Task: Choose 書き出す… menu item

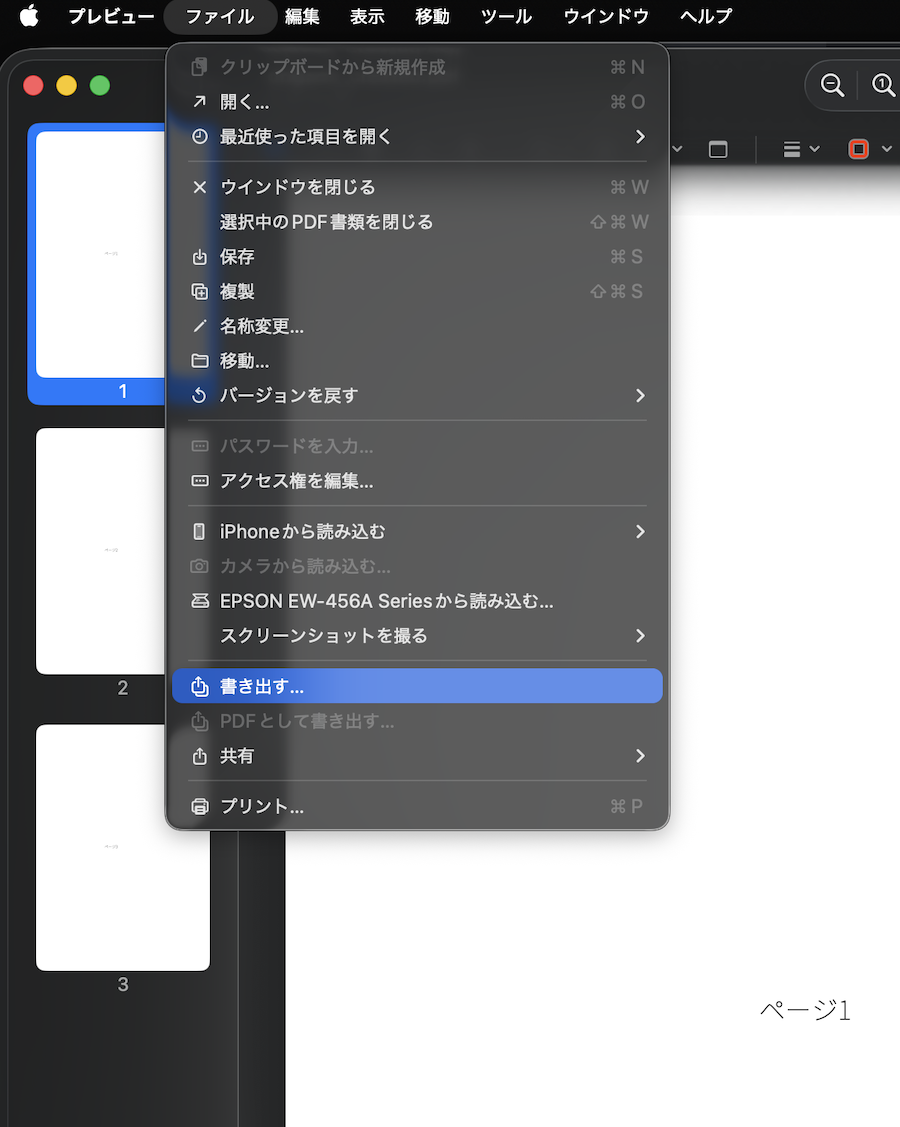Action: coord(417,686)
